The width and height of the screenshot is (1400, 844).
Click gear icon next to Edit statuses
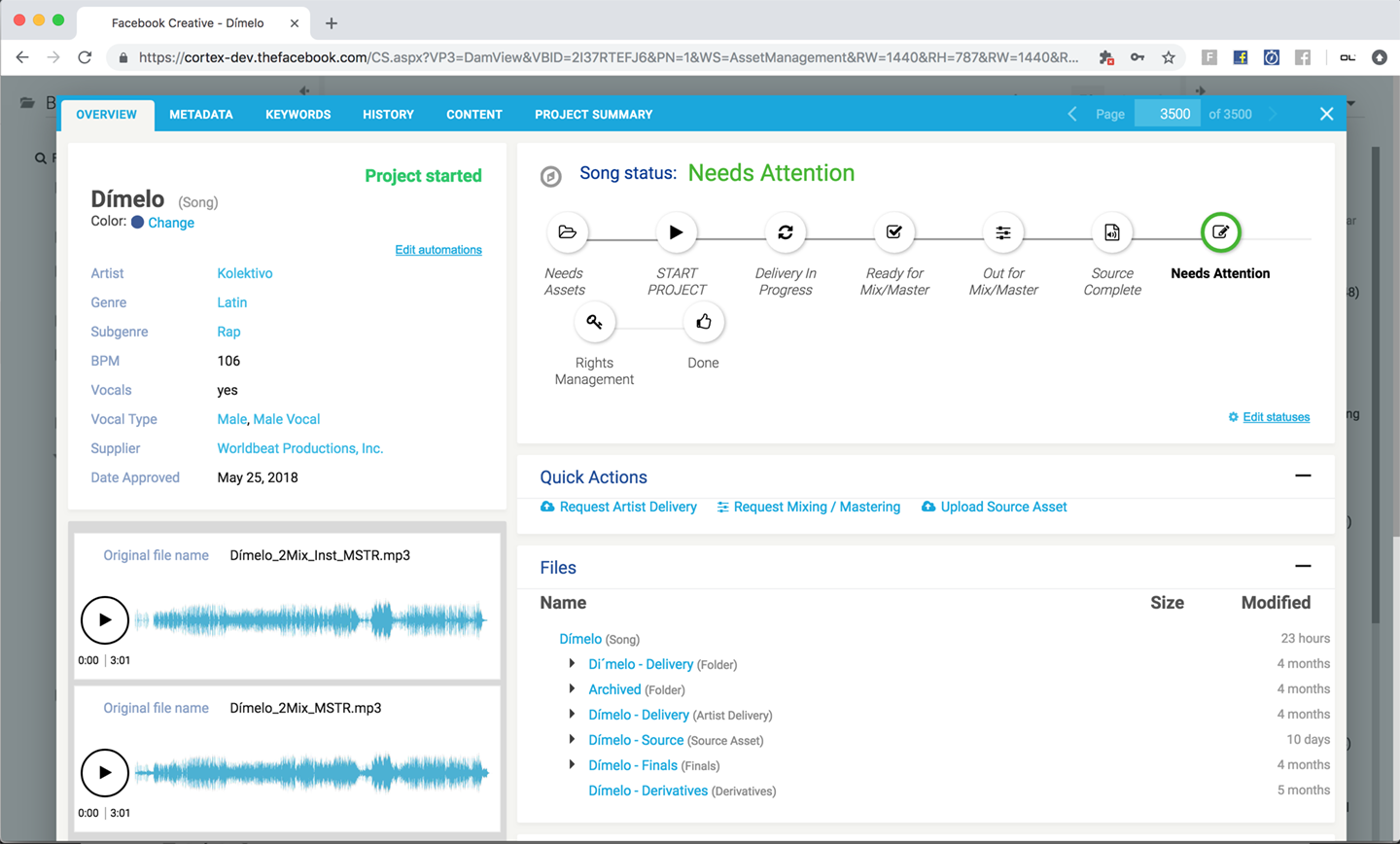click(1233, 417)
